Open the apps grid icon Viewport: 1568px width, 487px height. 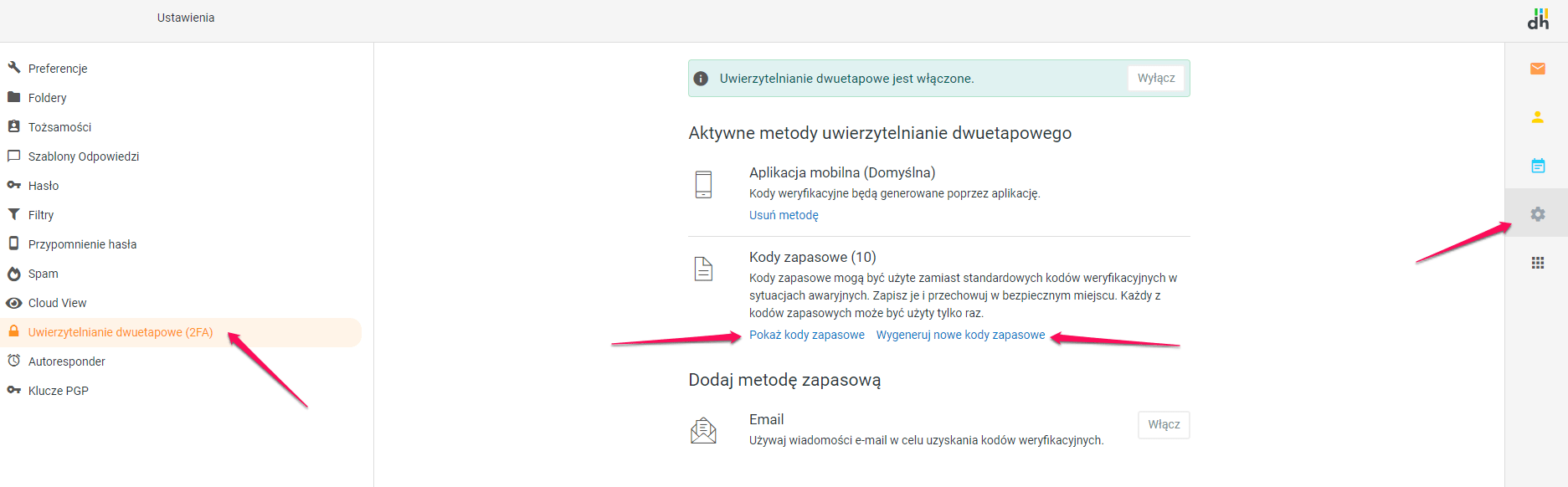tap(1538, 263)
